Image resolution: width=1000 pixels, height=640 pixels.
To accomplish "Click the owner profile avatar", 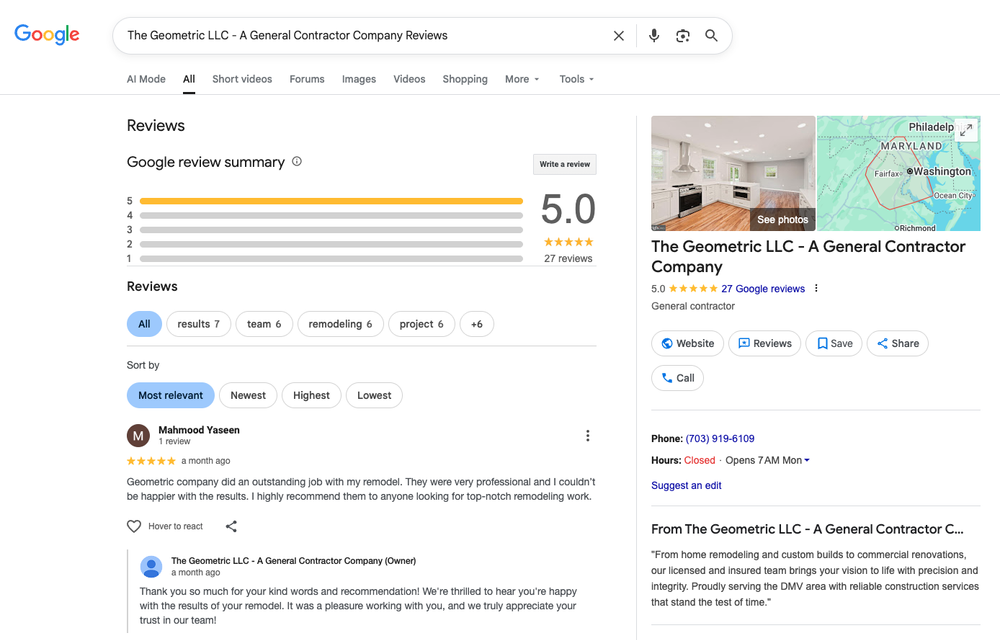I will click(151, 567).
